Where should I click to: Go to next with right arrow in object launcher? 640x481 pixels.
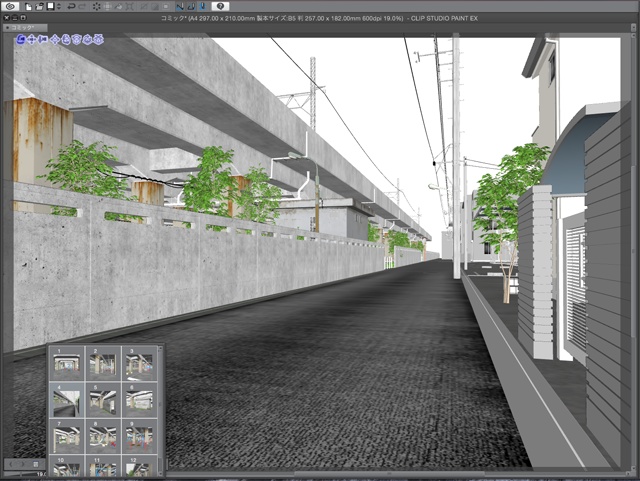click(x=23, y=464)
